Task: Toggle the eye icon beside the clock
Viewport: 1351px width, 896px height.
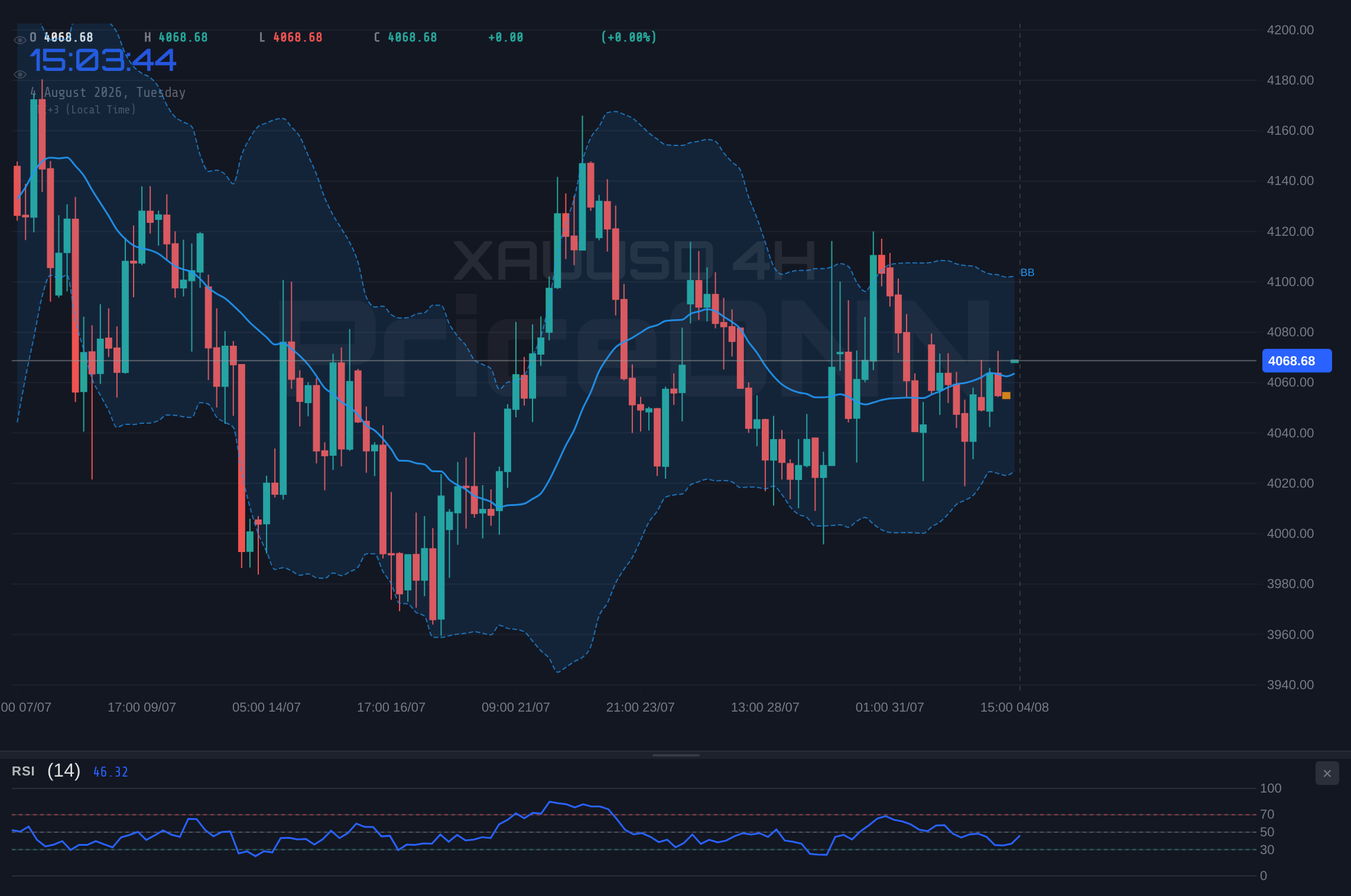Action: [20, 74]
